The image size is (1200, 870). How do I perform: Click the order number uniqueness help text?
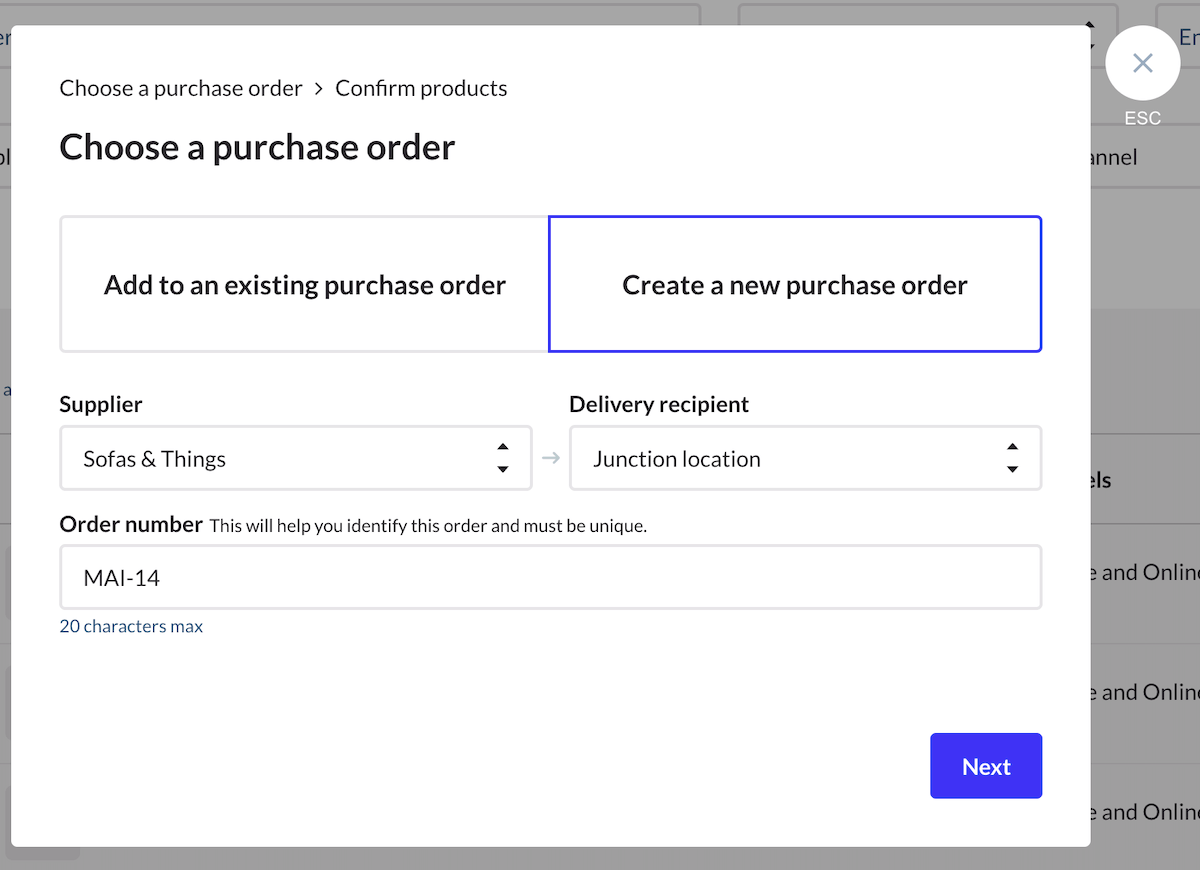pos(428,526)
